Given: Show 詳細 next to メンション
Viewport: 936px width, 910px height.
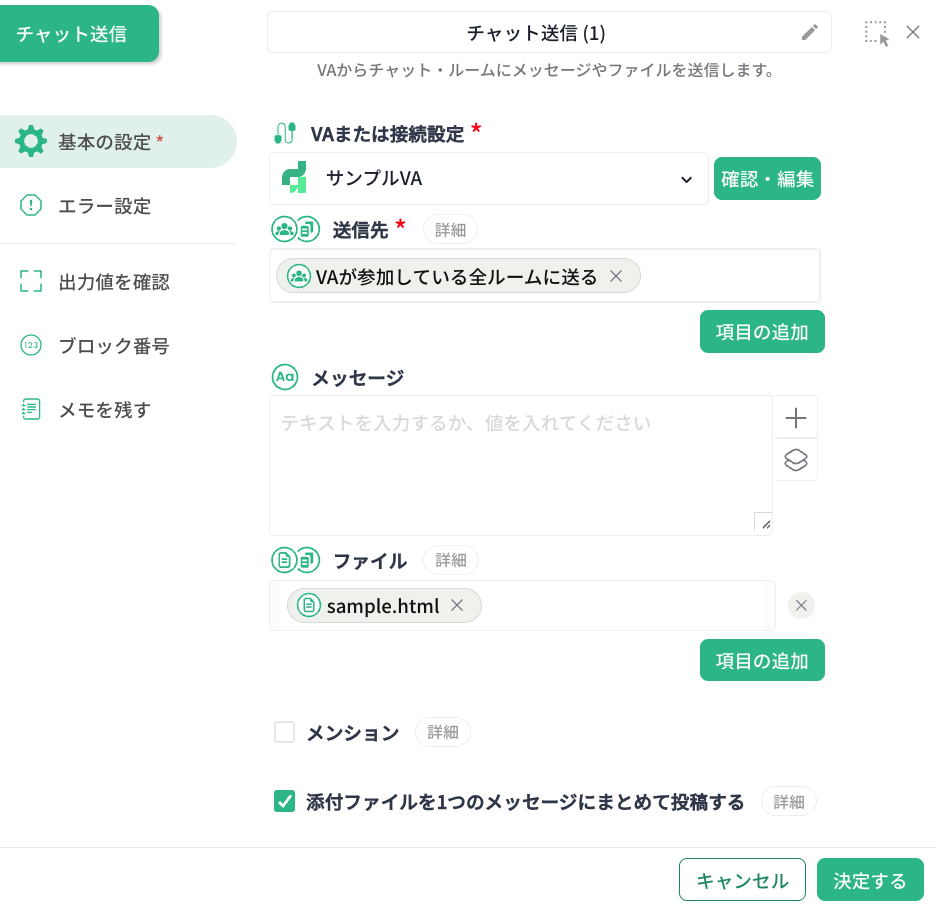Looking at the screenshot, I should [x=442, y=733].
